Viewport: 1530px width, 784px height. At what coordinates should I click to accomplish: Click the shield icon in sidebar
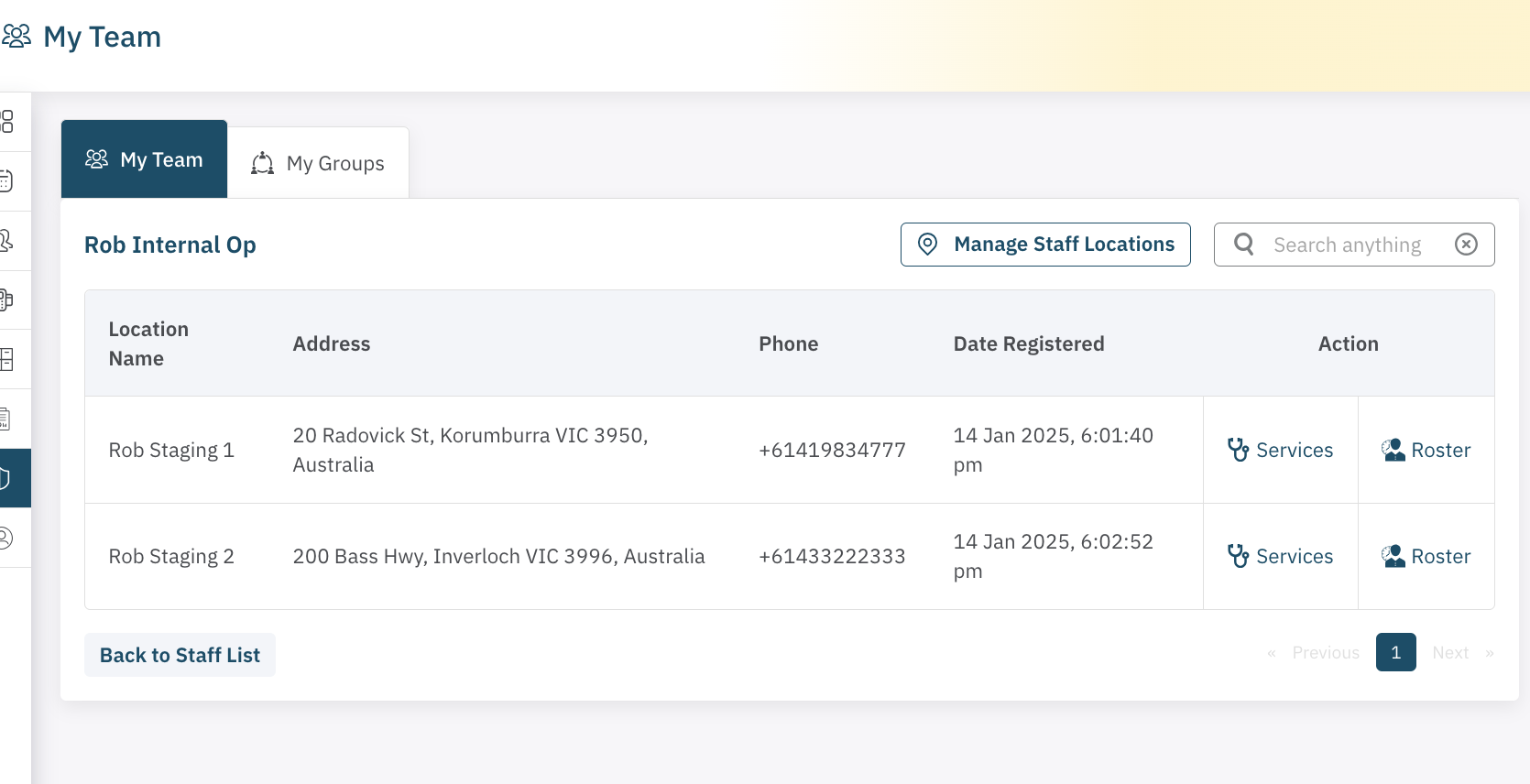point(5,478)
